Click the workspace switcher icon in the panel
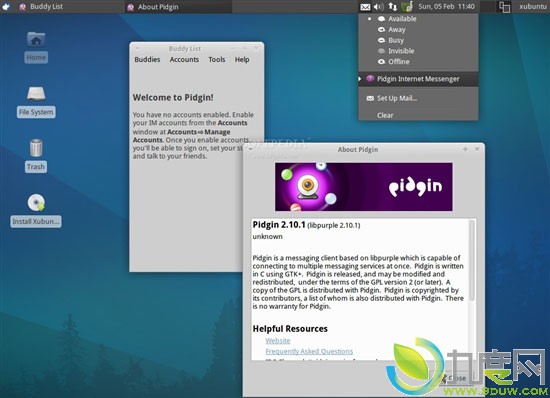 (x=504, y=7)
